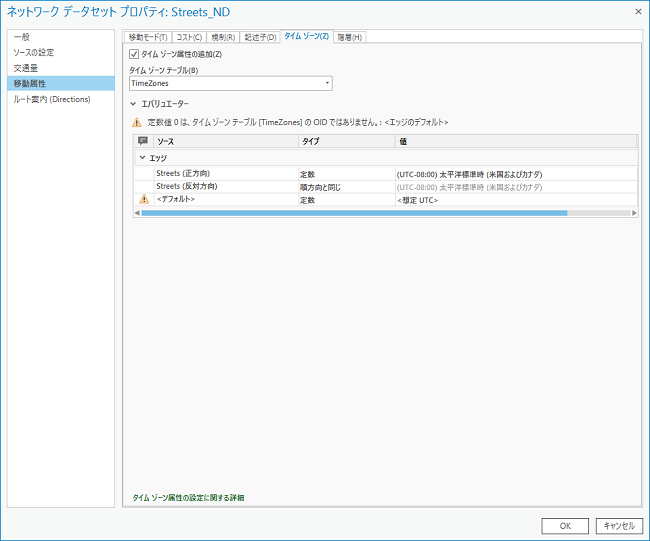650x541 pixels.
Task: Close the network dataset properties dialog
Action: pyautogui.click(x=637, y=10)
